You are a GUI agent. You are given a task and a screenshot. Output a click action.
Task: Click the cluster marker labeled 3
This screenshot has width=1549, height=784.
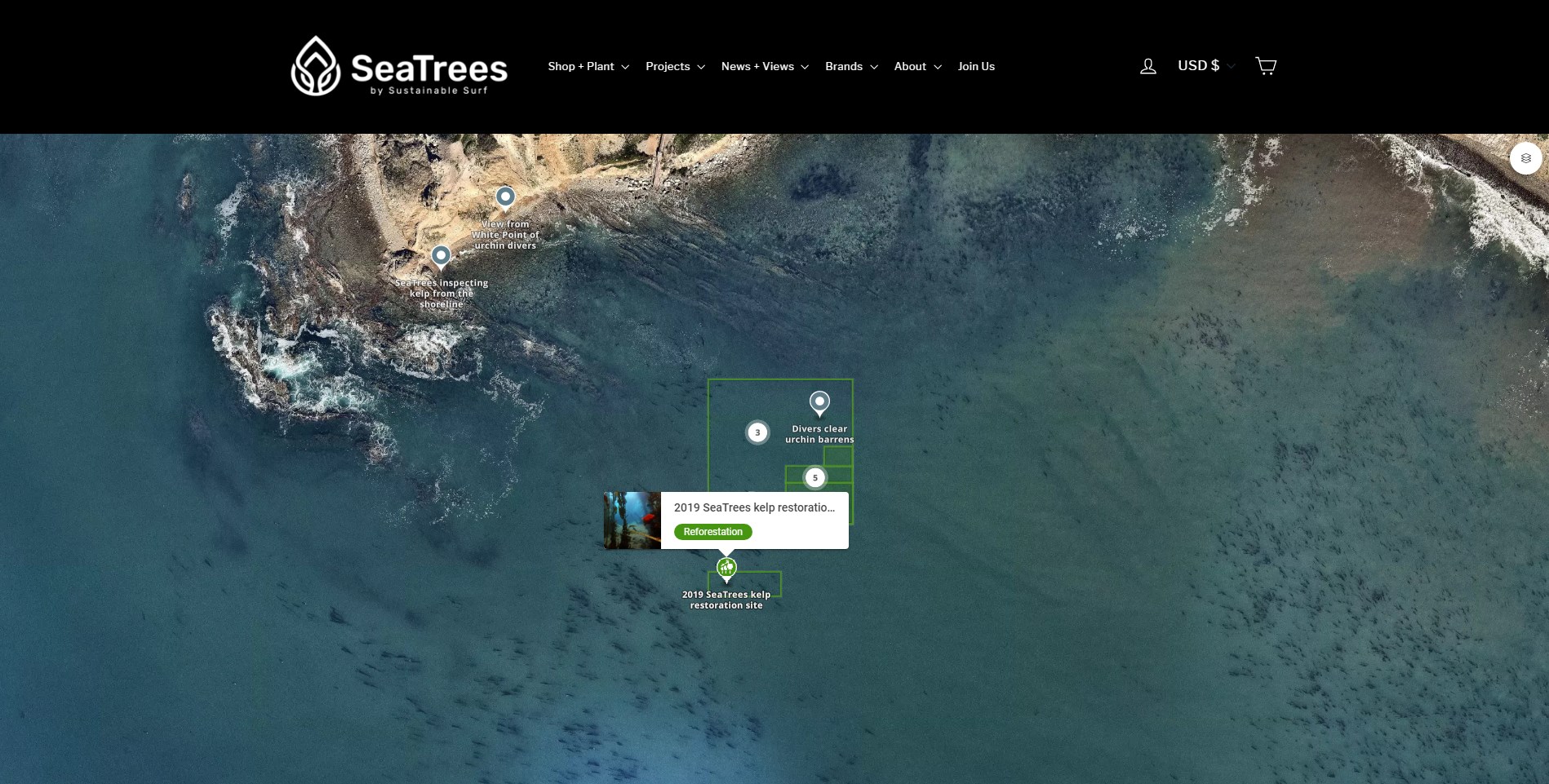757,432
